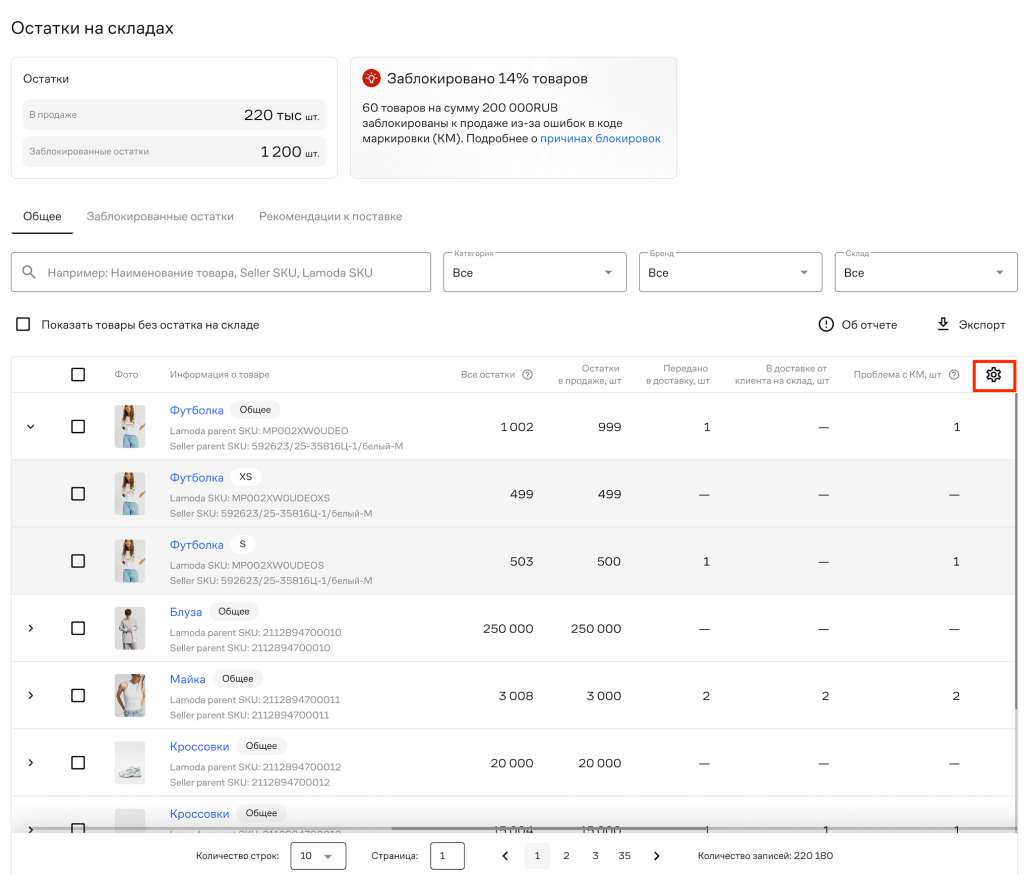Viewport: 1024px width, 875px height.
Task: Toggle select-all checkbox in table header
Action: click(78, 375)
